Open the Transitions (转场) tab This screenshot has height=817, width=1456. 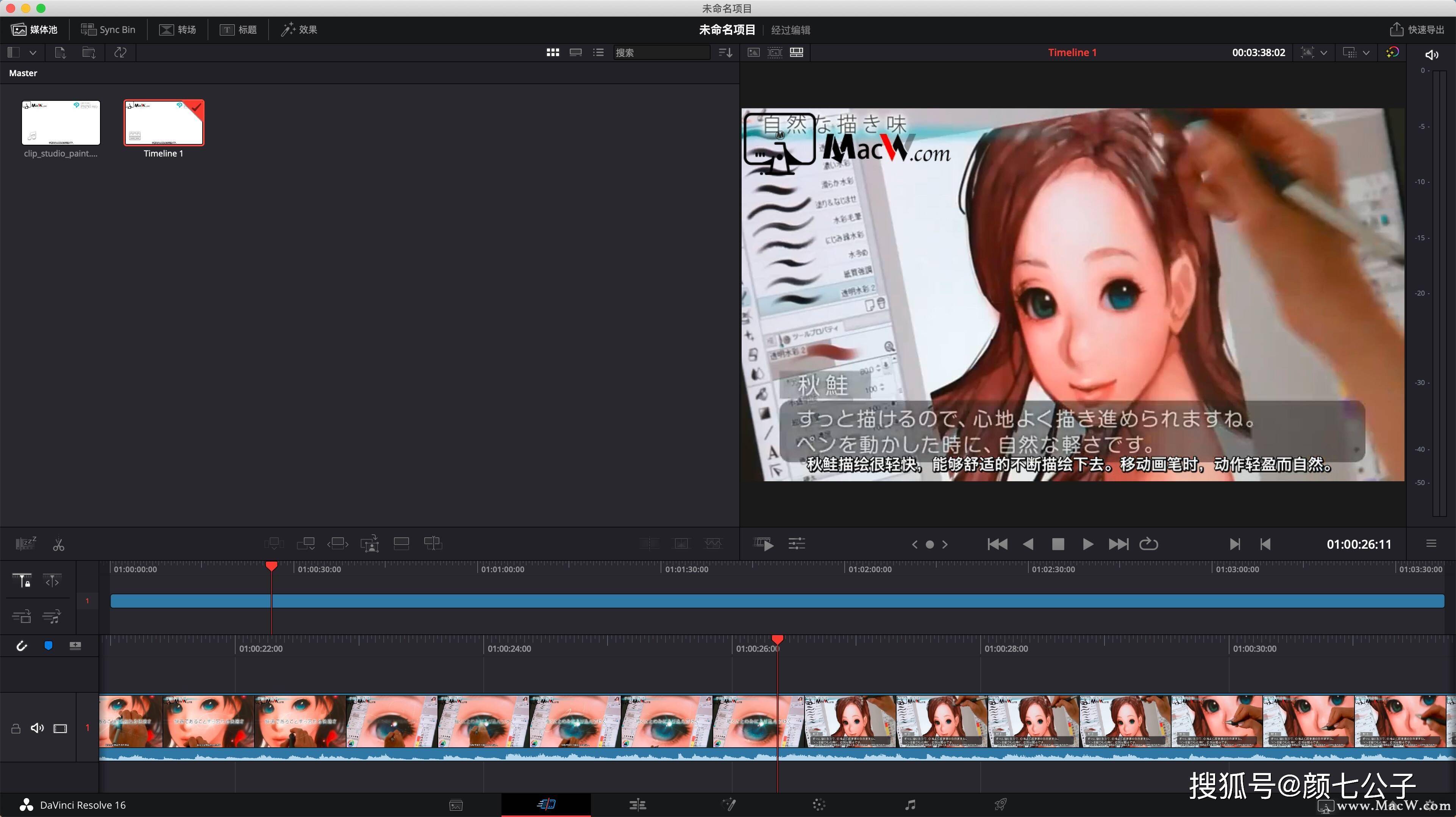[x=178, y=30]
